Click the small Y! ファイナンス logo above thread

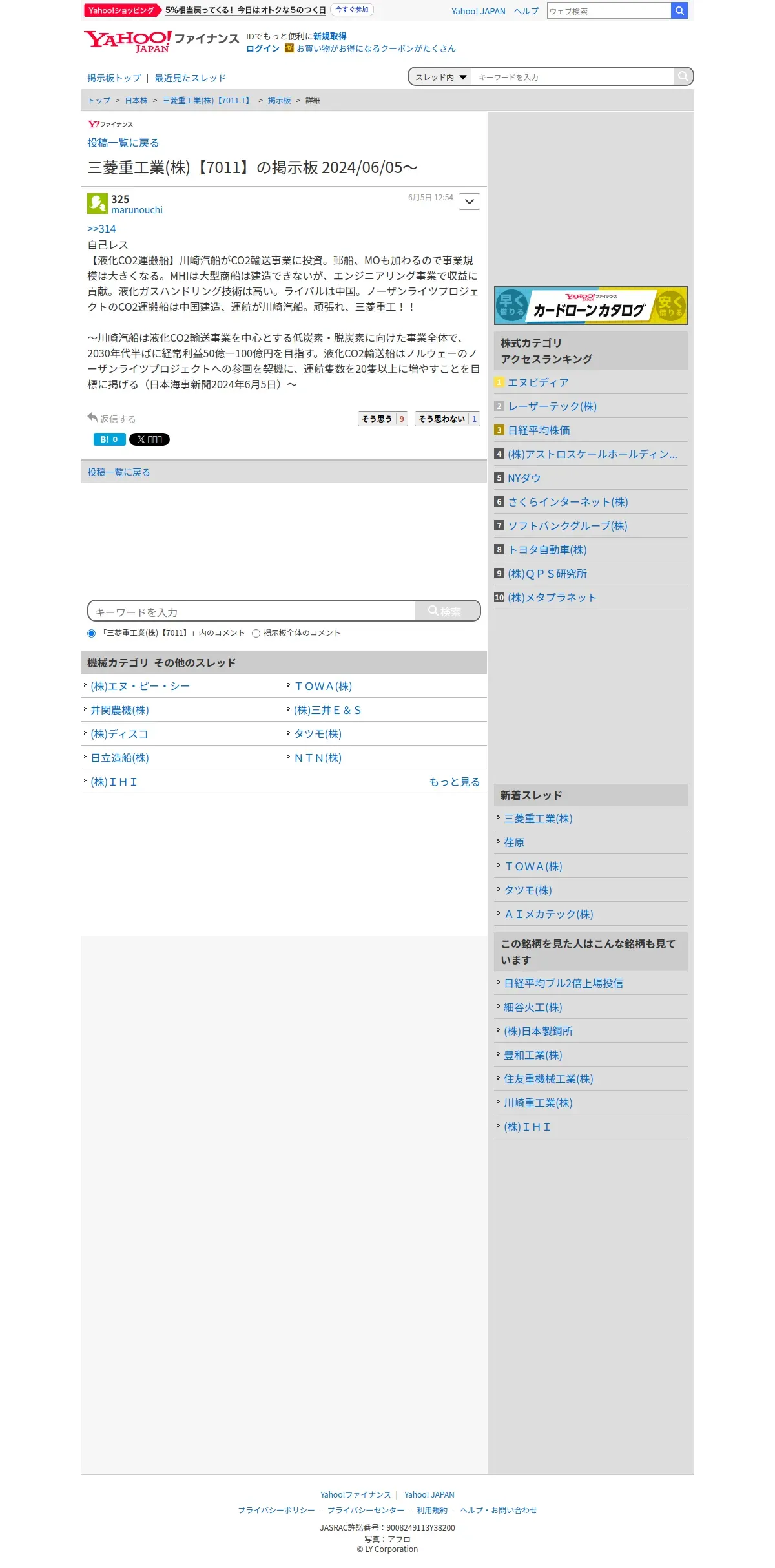coord(110,124)
